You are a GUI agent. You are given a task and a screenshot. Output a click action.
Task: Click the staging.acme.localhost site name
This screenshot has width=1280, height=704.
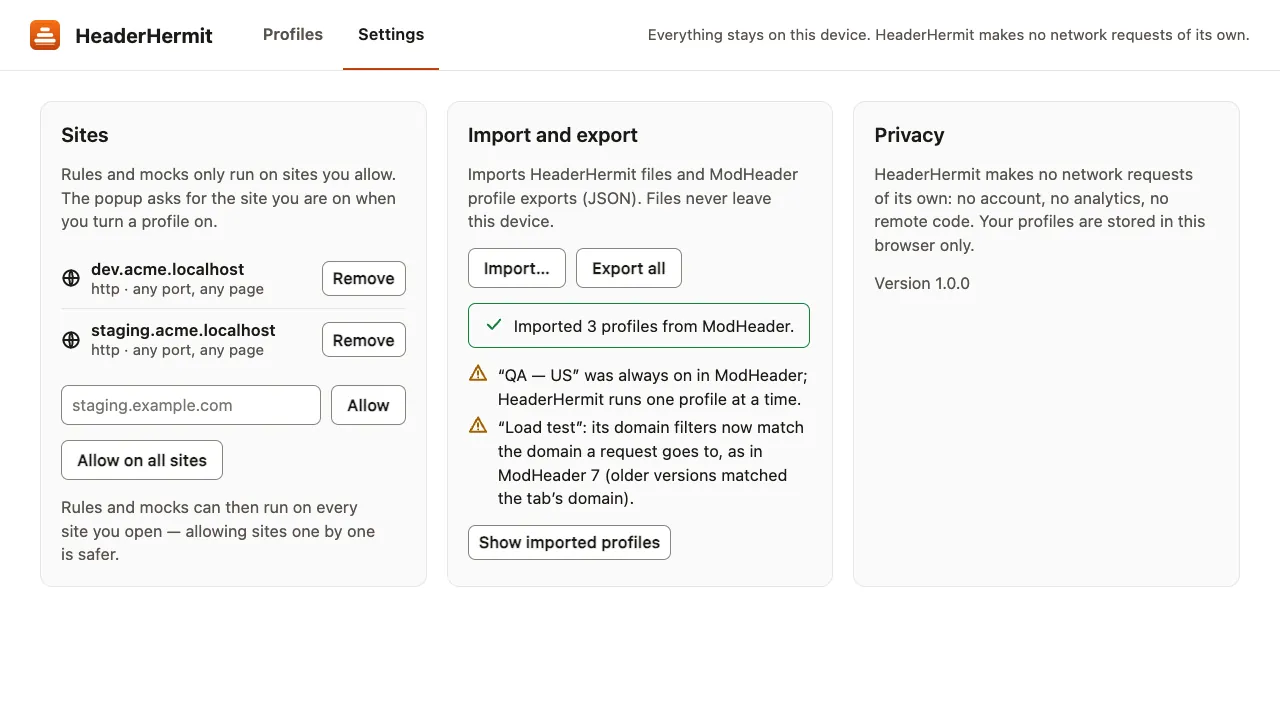coord(183,330)
